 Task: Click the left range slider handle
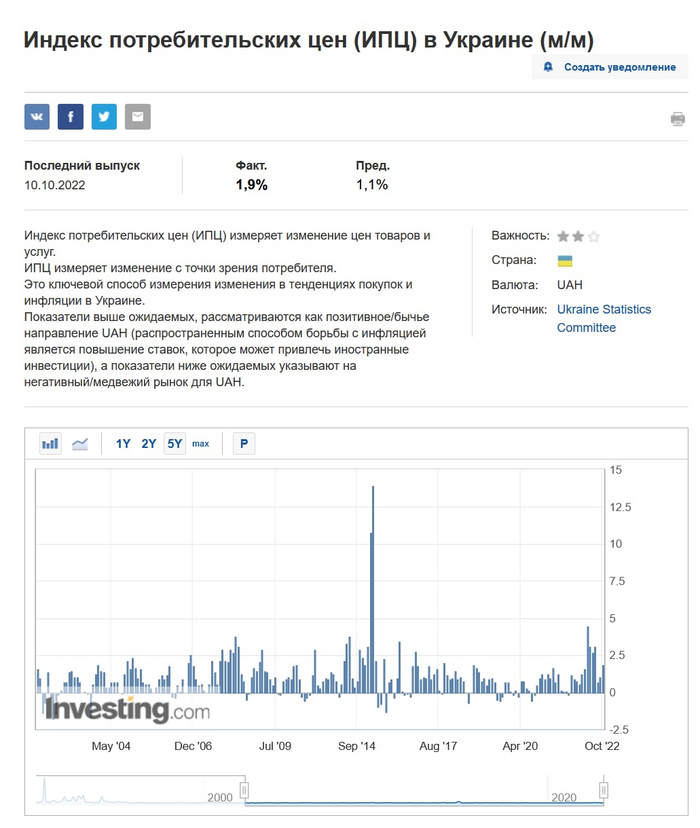244,791
